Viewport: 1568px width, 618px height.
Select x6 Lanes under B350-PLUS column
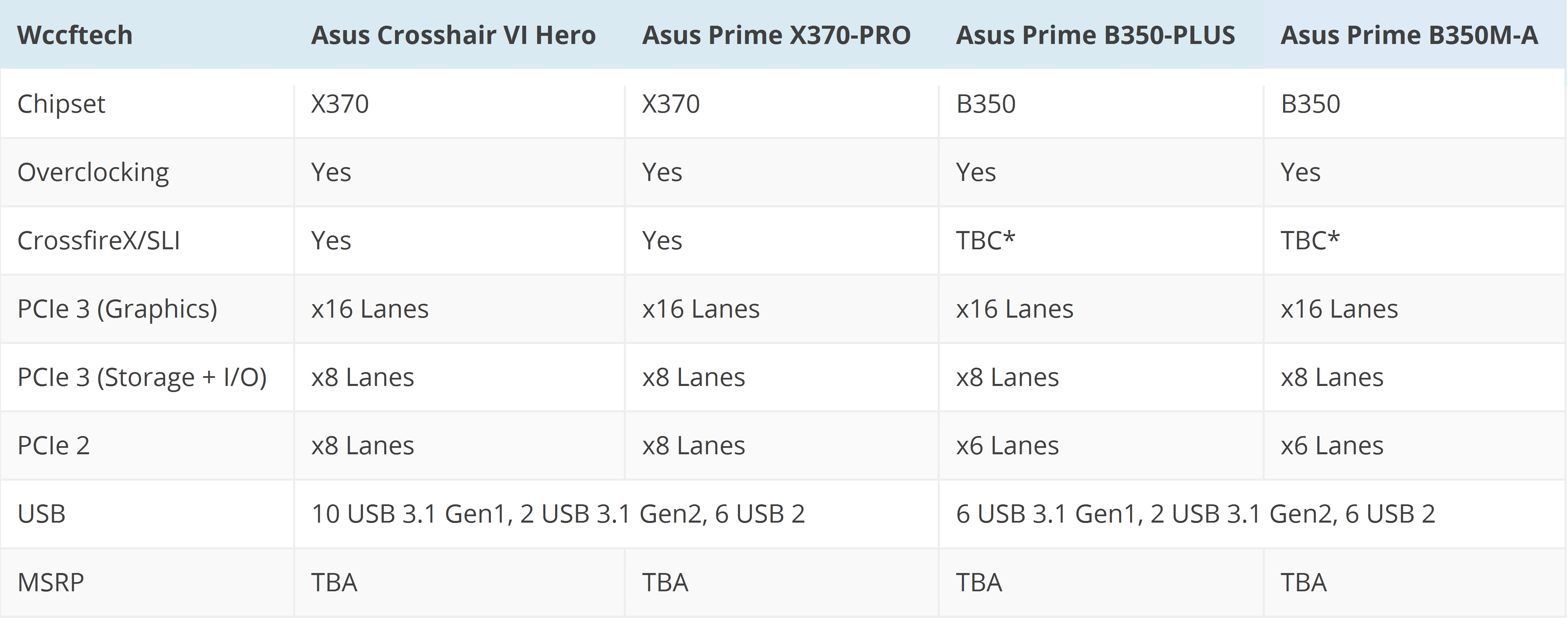1007,446
